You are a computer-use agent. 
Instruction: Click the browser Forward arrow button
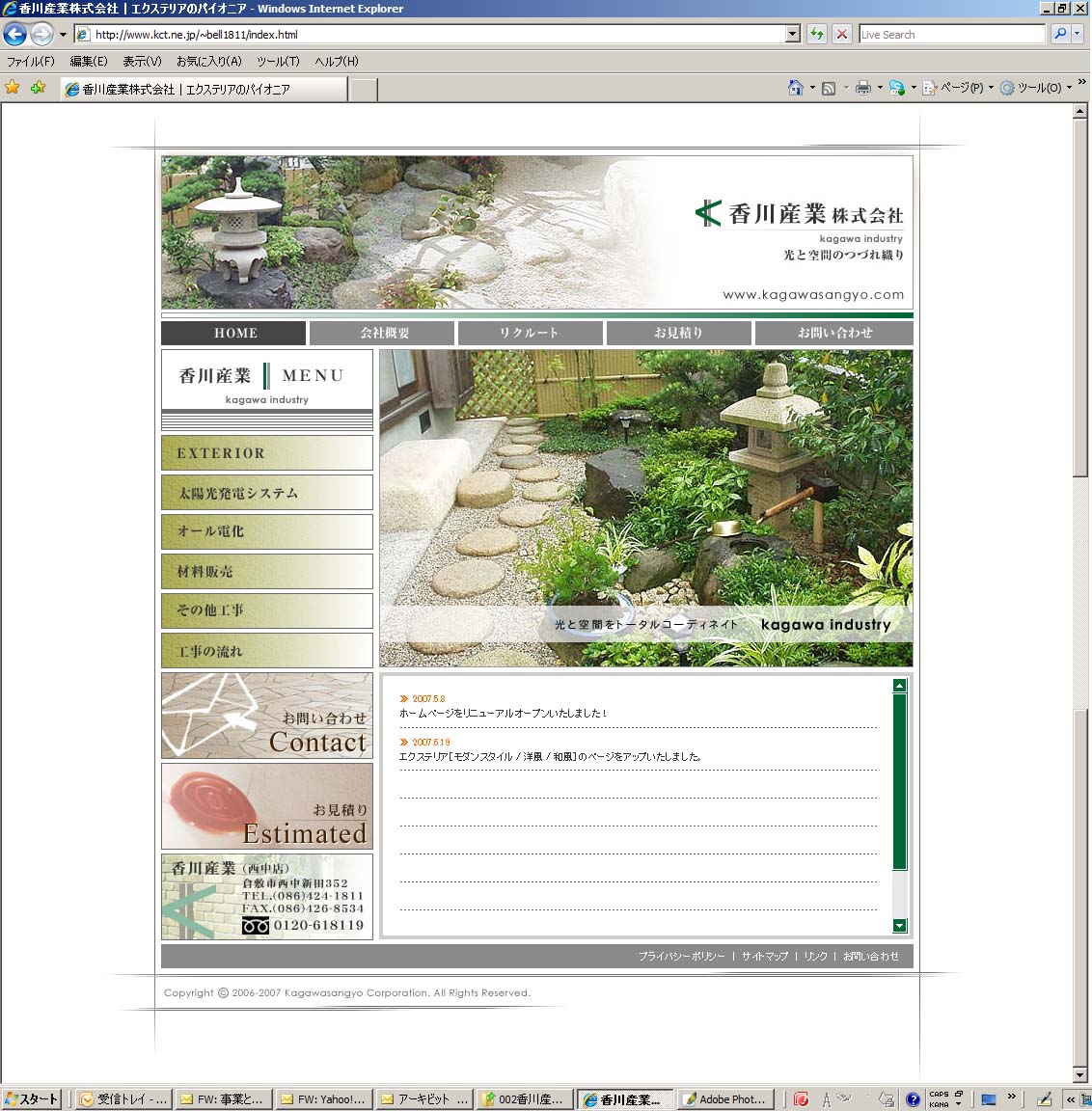tap(41, 34)
